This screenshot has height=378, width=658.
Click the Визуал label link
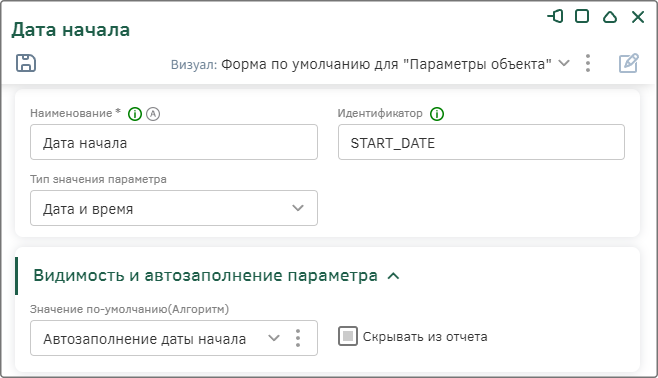194,64
